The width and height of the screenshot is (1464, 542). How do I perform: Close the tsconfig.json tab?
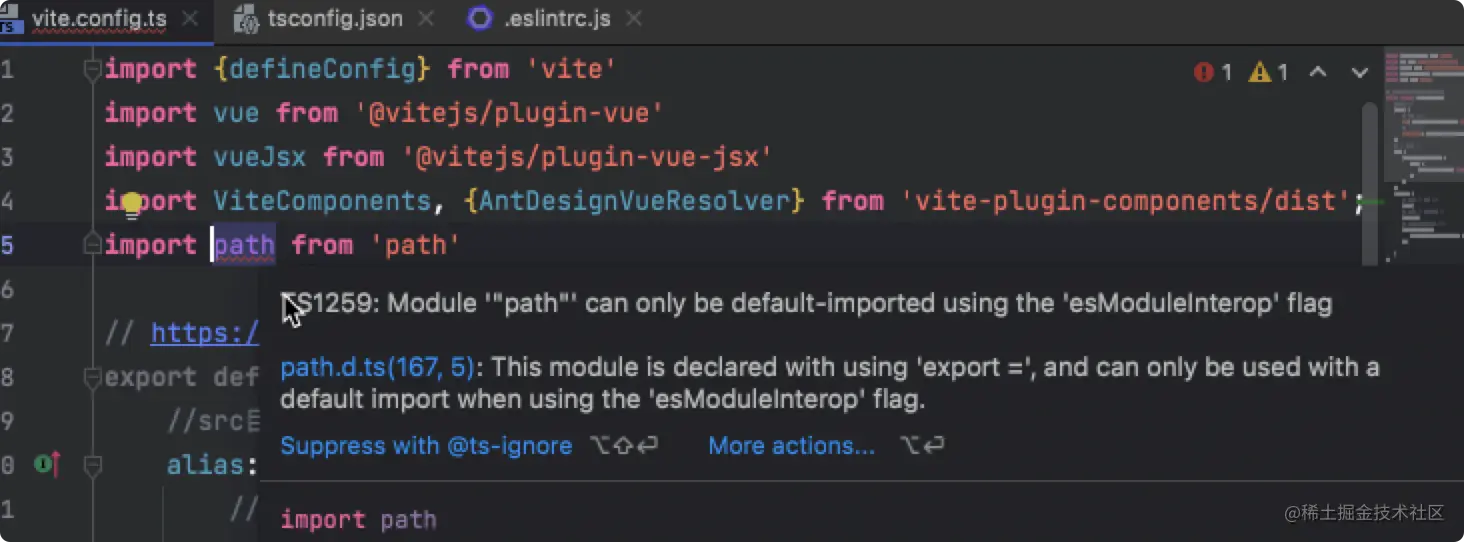tap(425, 19)
